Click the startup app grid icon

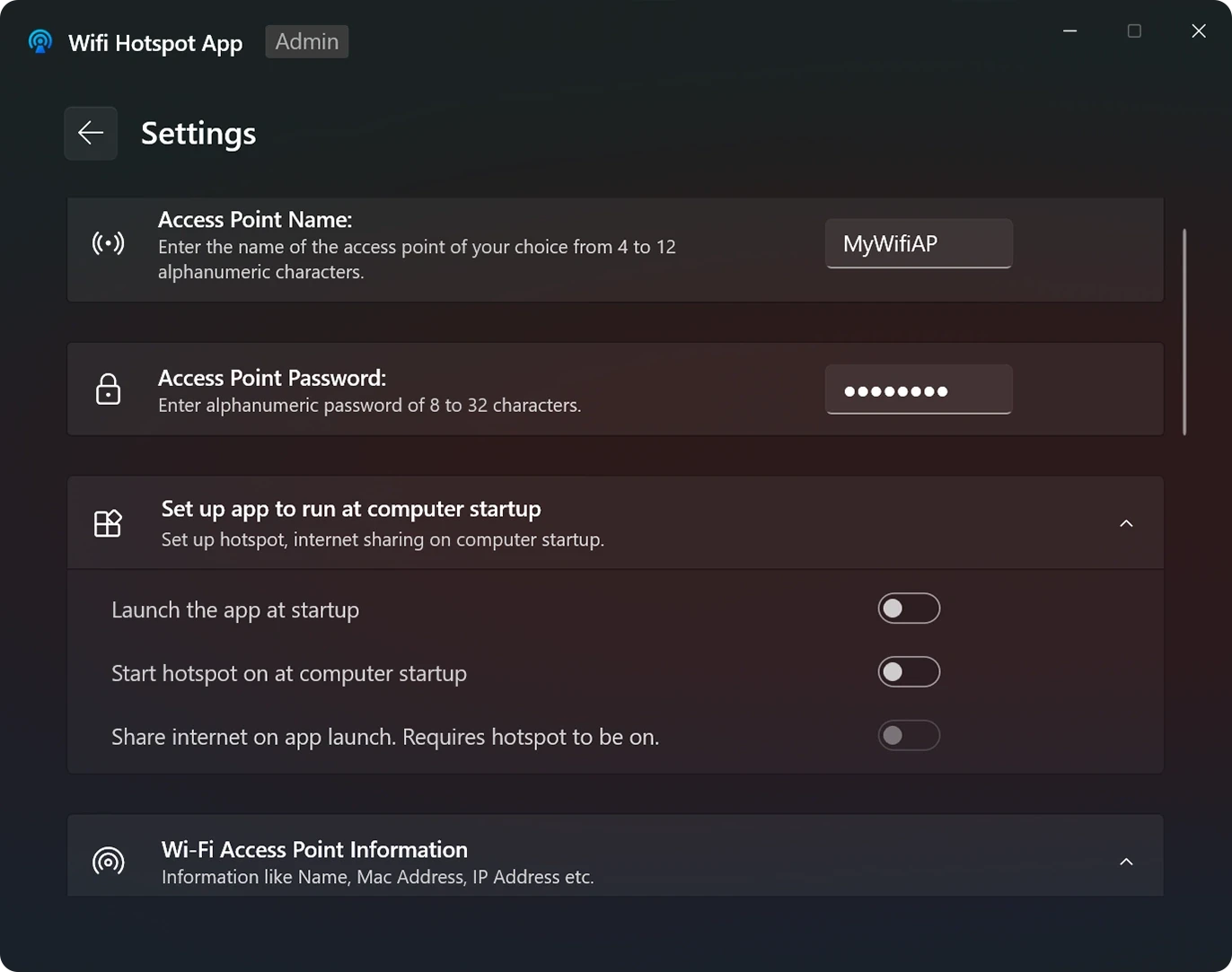coord(107,522)
